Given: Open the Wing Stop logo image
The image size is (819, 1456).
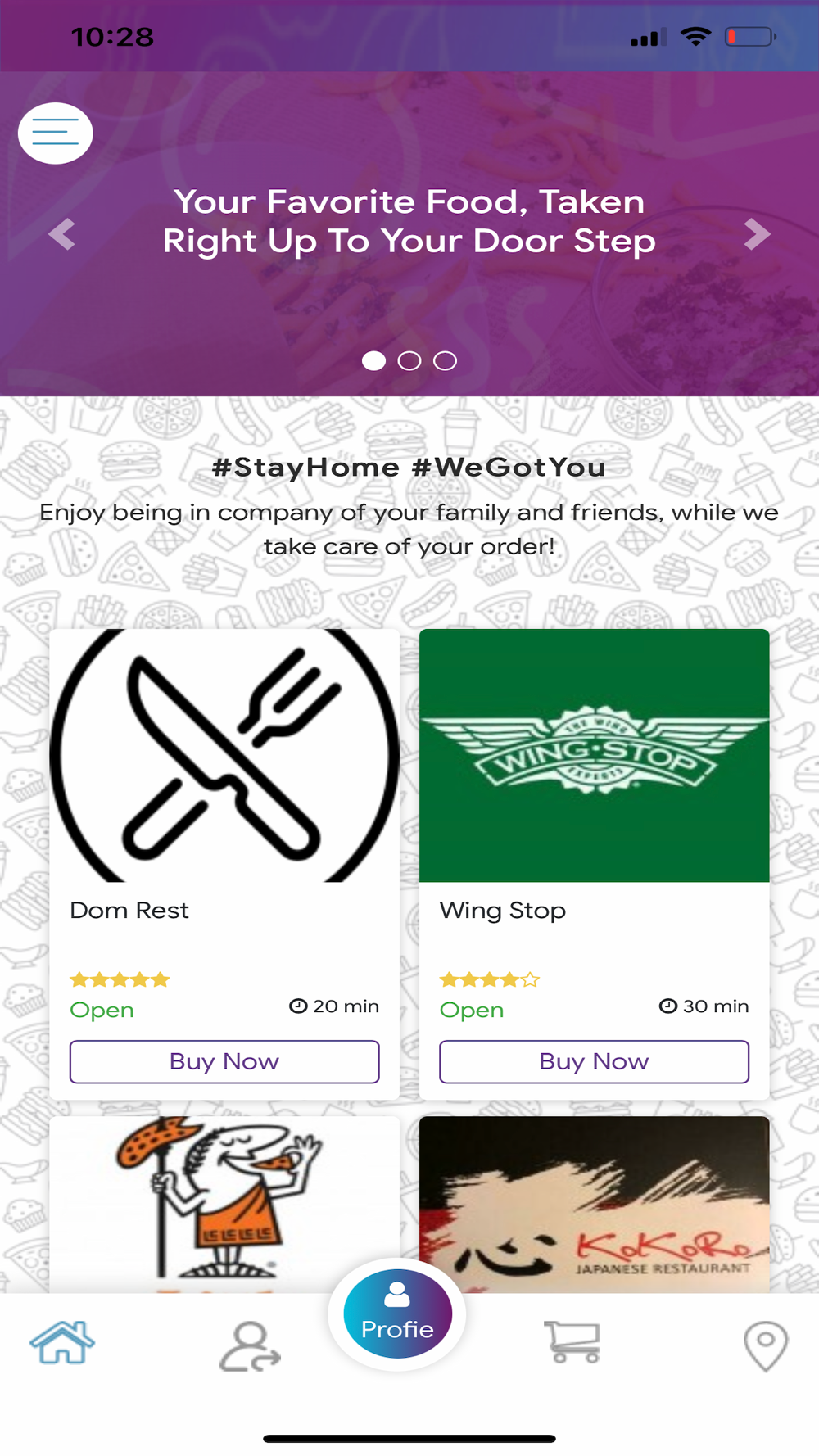Looking at the screenshot, I should (x=595, y=755).
